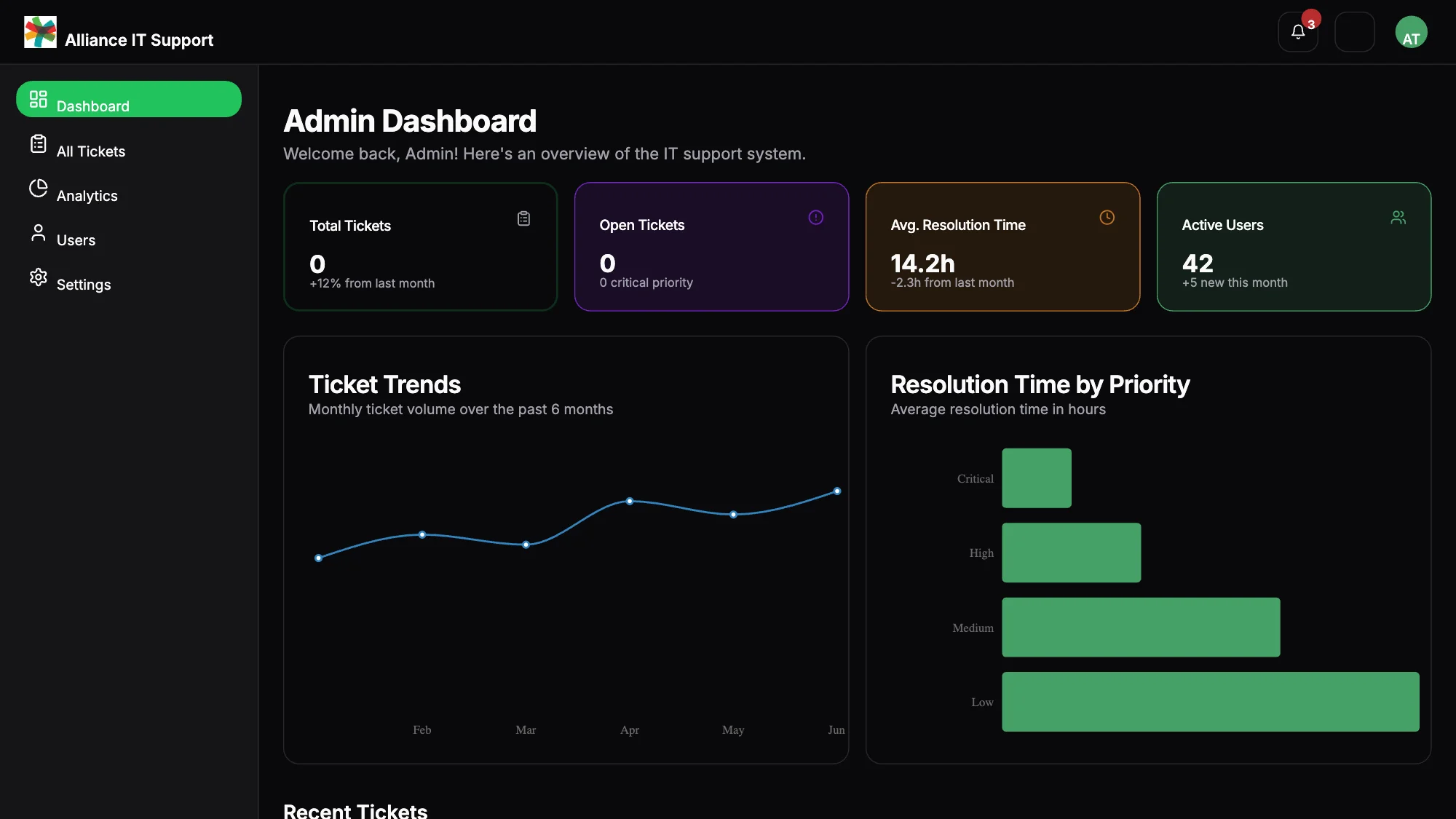Viewport: 1456px width, 819px height.
Task: Click the Admin Dashboard page title
Action: tap(410, 121)
